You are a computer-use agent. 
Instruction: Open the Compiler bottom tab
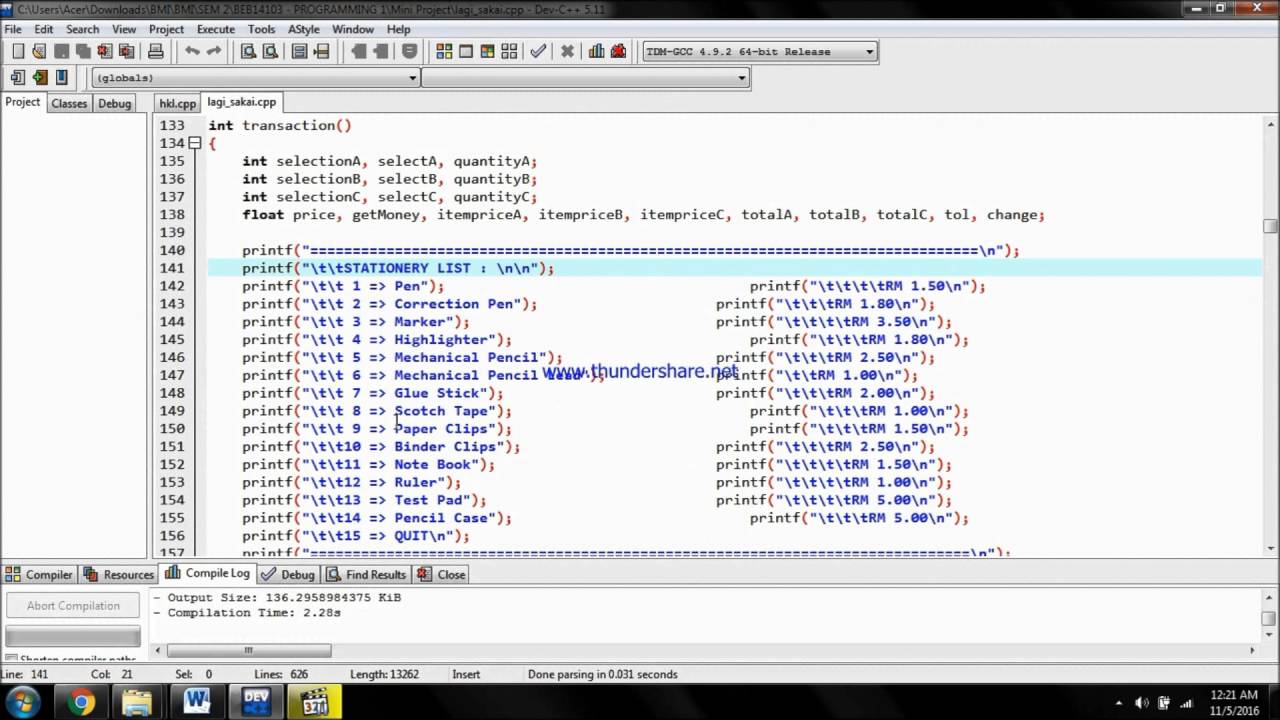pos(39,574)
